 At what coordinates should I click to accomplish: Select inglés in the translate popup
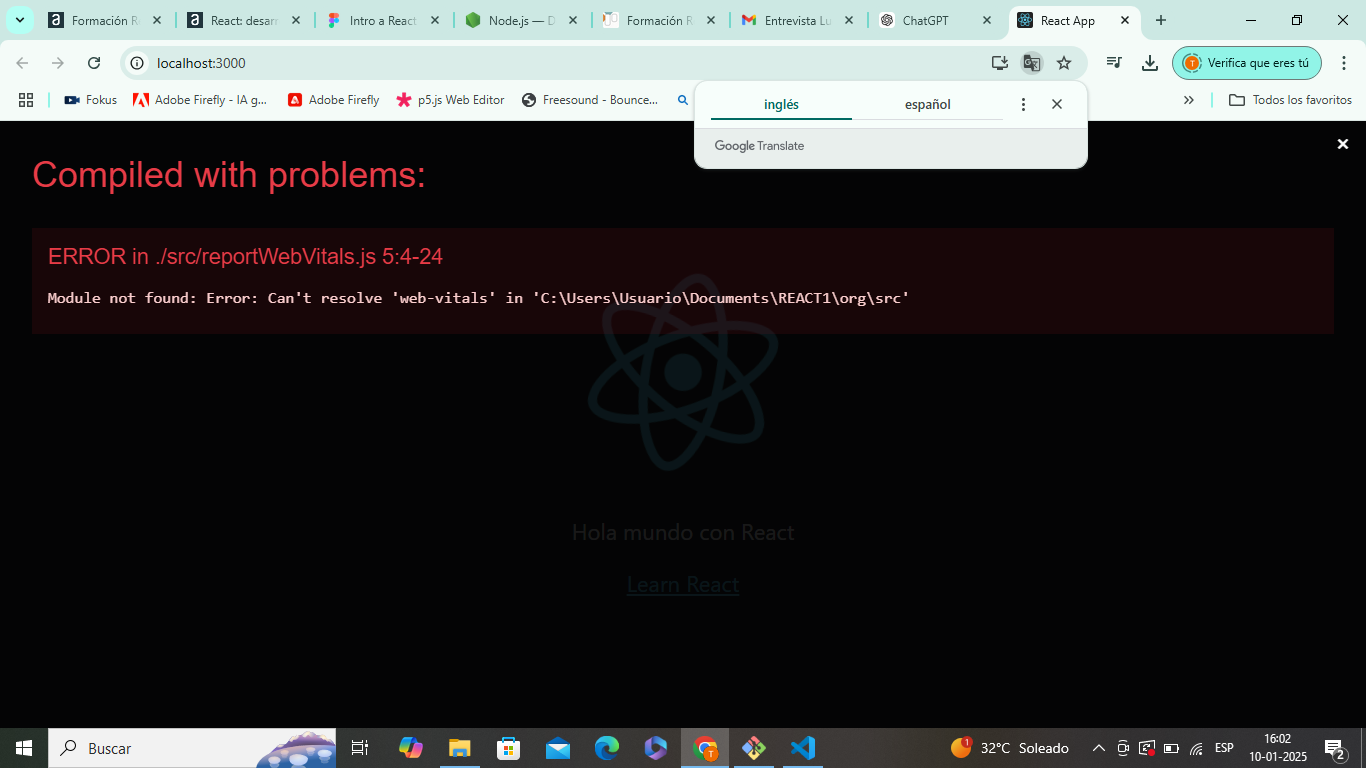pyautogui.click(x=781, y=104)
